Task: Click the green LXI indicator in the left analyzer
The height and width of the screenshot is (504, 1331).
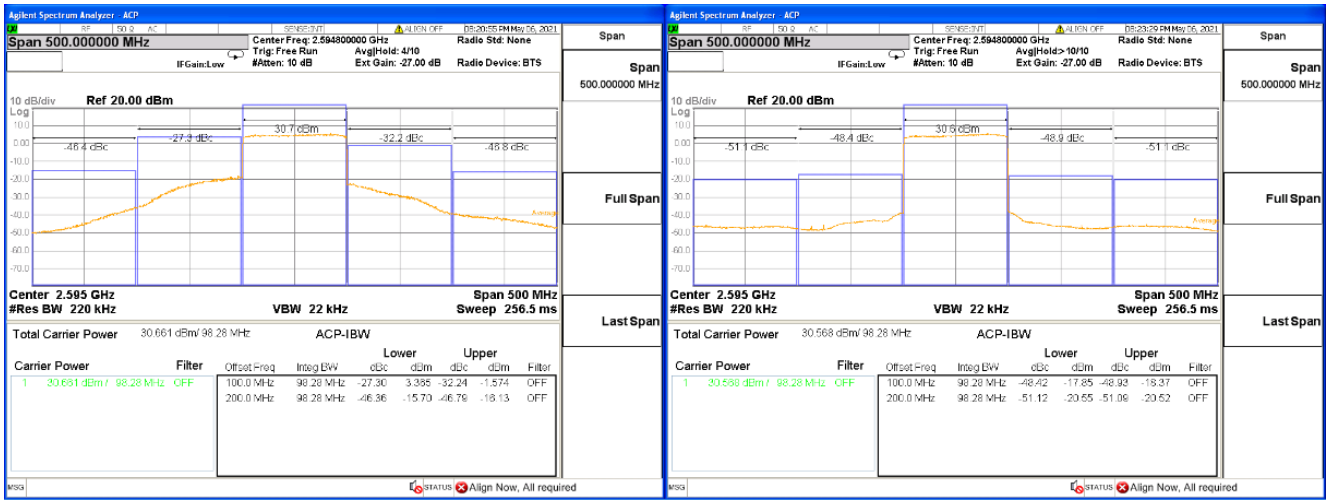Action: tap(12, 29)
